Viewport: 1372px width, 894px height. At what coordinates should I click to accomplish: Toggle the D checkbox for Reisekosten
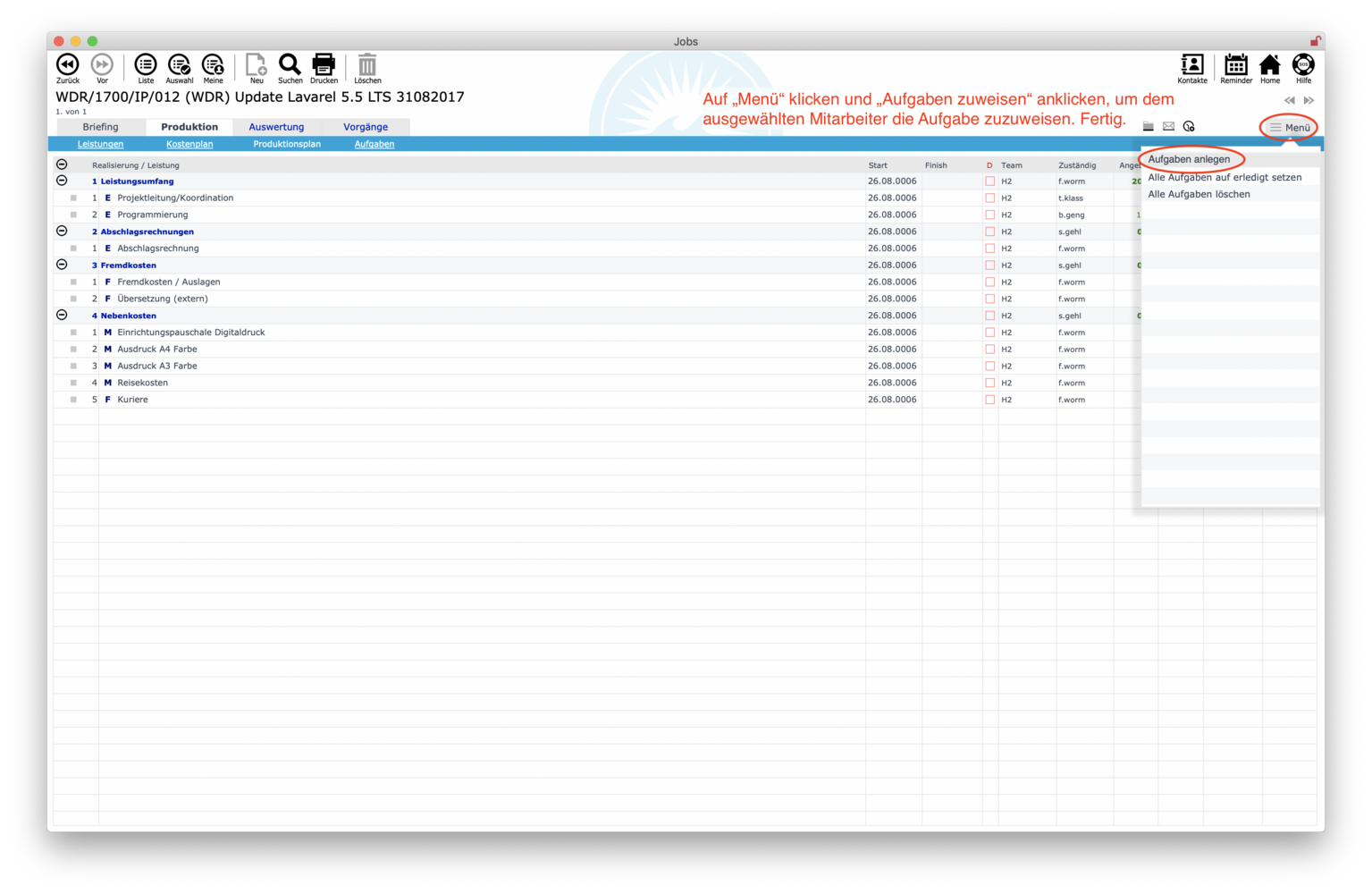tap(989, 383)
